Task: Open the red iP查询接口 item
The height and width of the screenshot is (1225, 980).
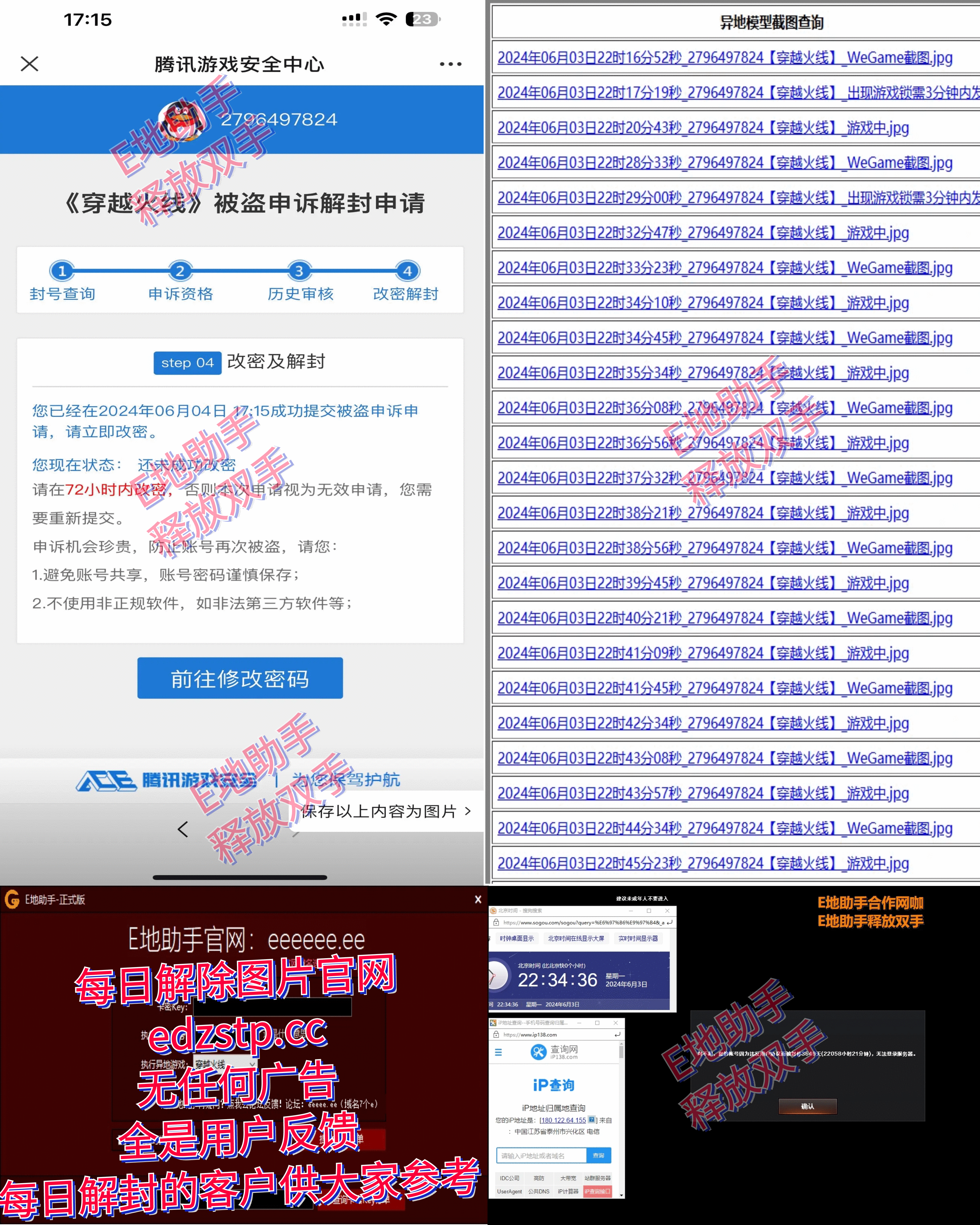Action: [598, 1191]
